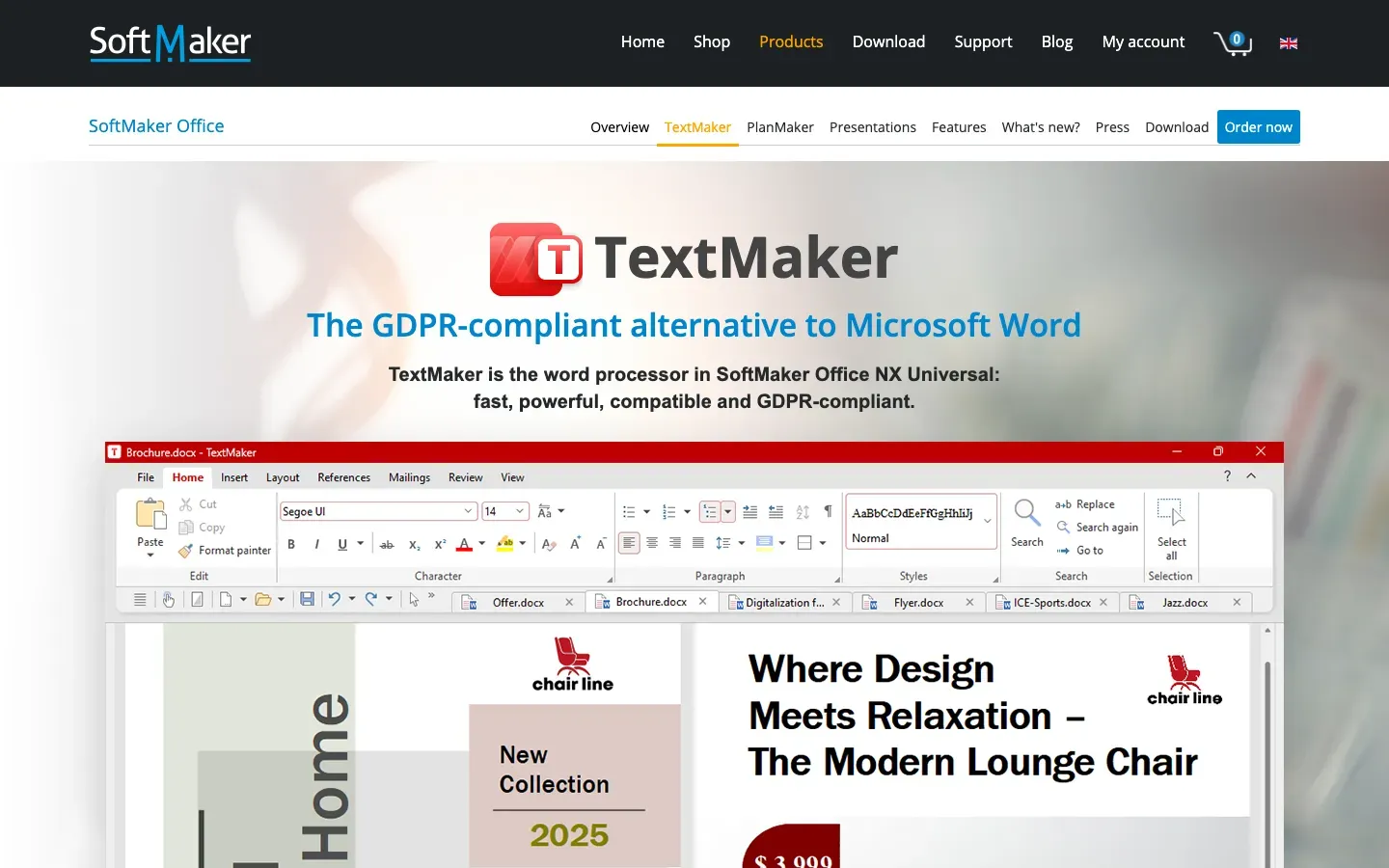Open the References ribbon tab
Viewport: 1389px width, 868px height.
tap(344, 477)
